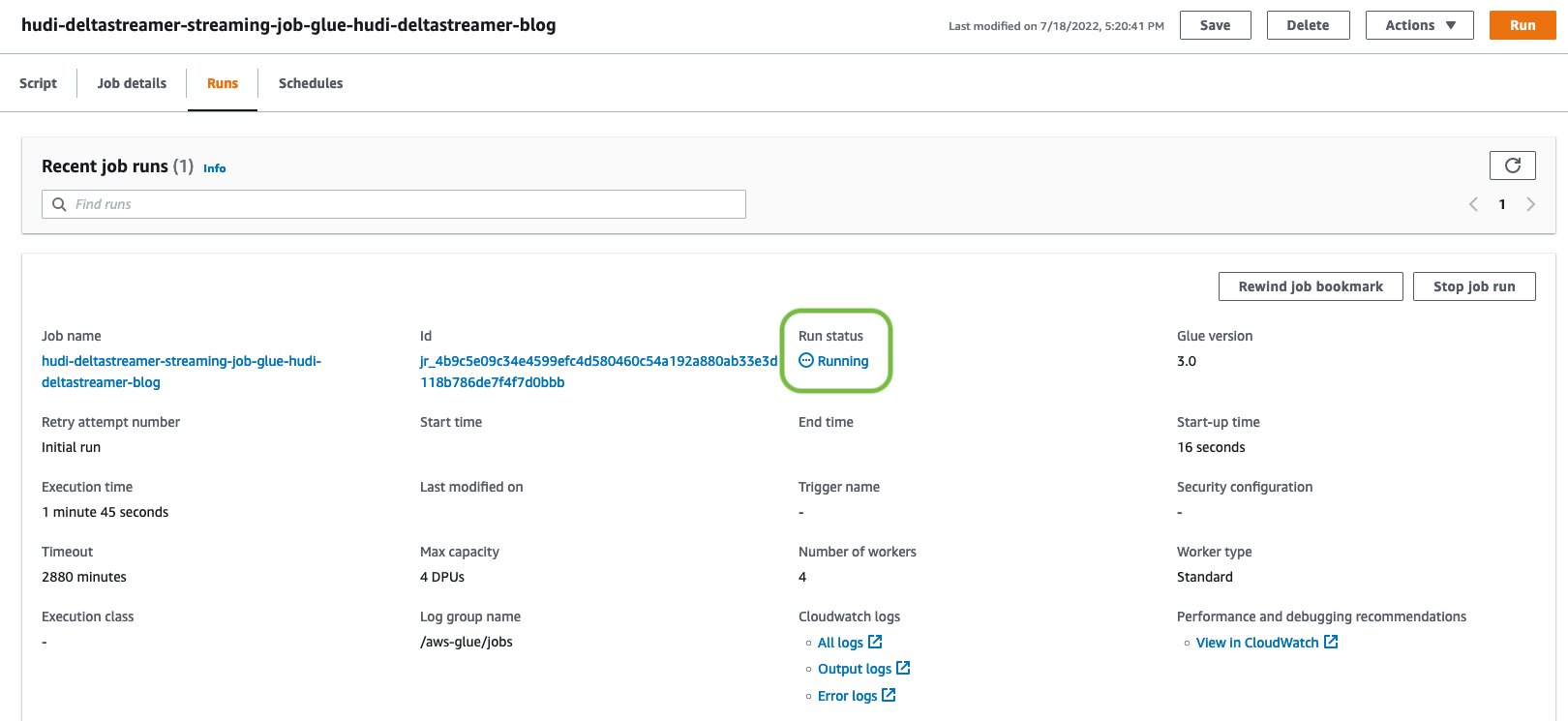Click the Find runs search field
The height and width of the screenshot is (721, 1568).
click(394, 204)
